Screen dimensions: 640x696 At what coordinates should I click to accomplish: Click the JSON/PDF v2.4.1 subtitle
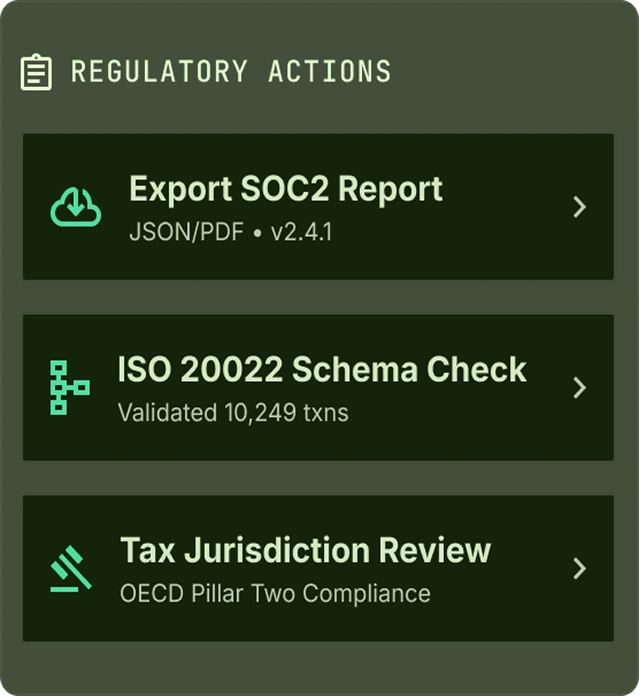coord(230,232)
